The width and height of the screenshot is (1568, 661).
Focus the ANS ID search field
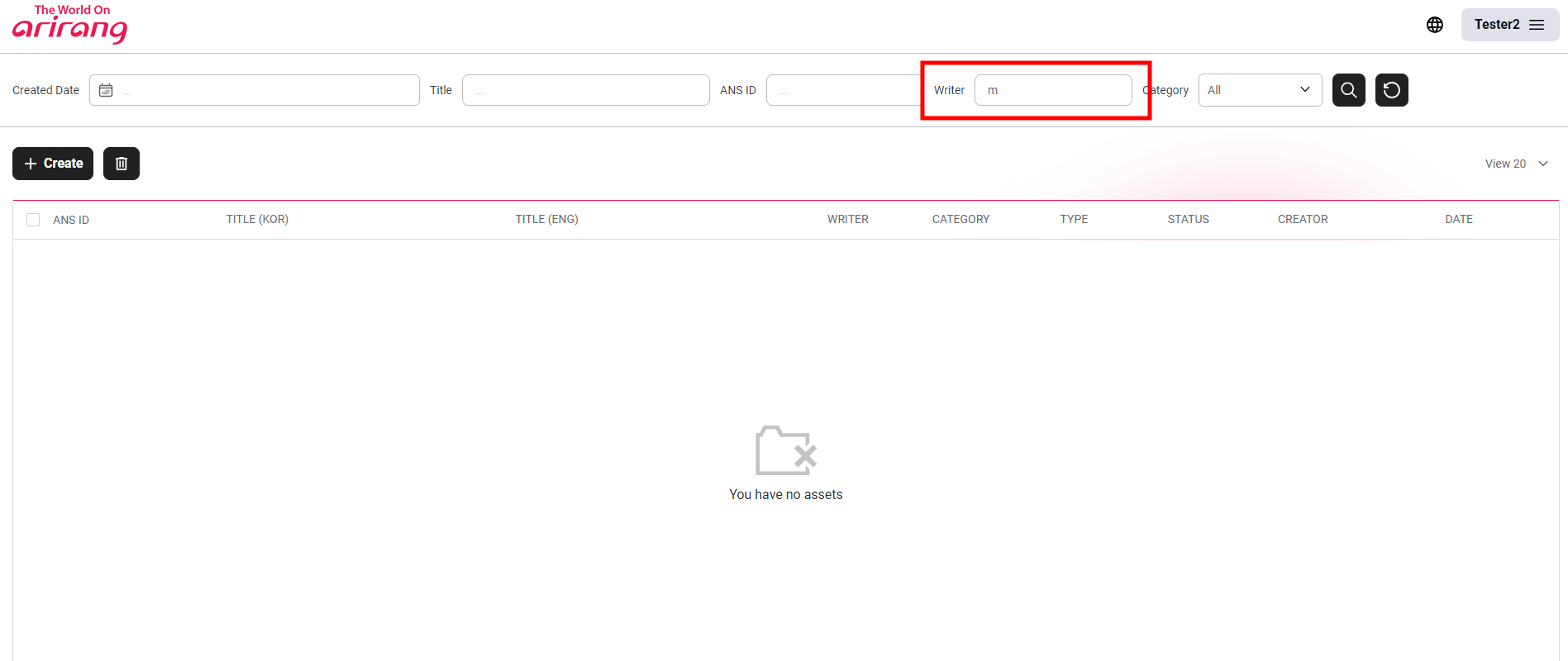pyautogui.click(x=843, y=90)
